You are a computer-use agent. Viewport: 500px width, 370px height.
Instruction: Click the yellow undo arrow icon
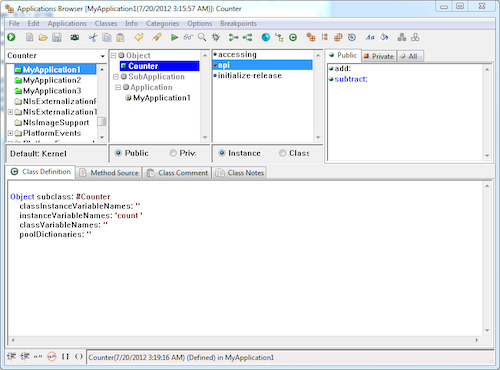point(139,37)
